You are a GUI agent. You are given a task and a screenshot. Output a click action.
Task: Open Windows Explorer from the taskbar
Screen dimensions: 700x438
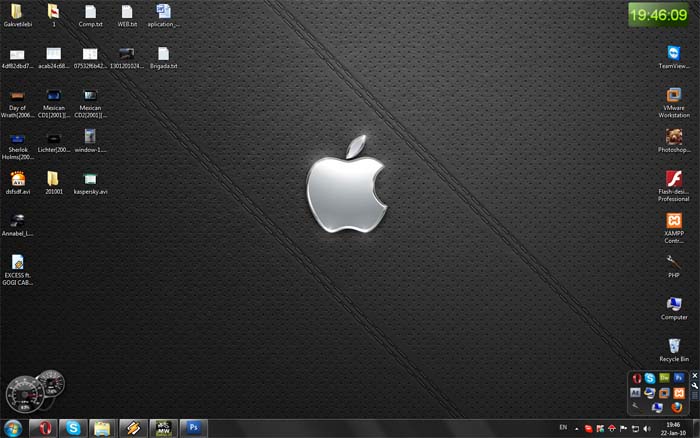coord(103,429)
